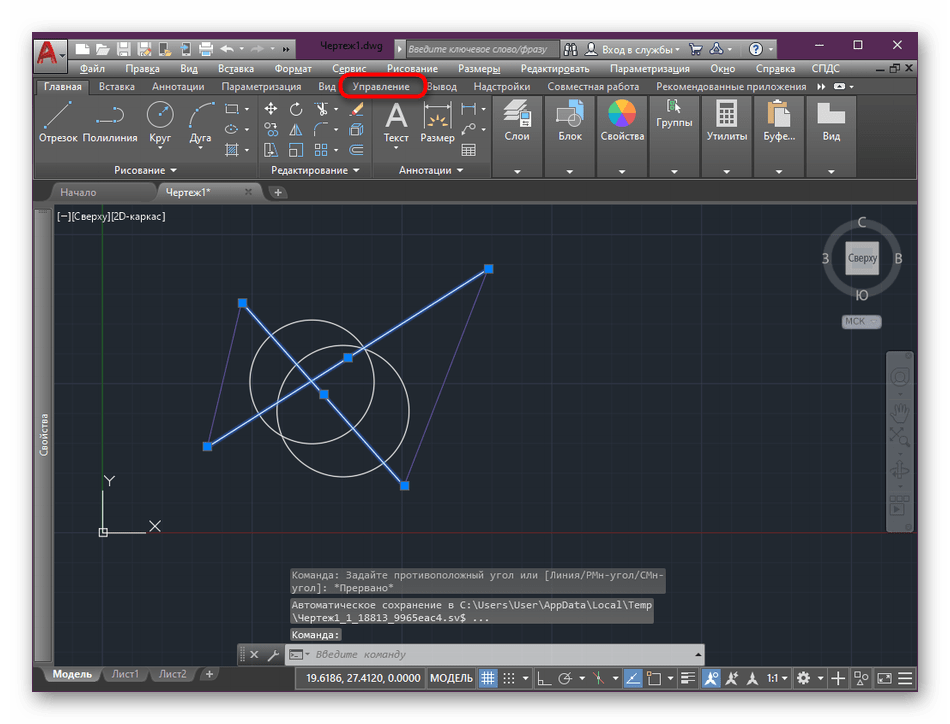The height and width of the screenshot is (724, 950).
Task: Expand the Аннотации panel
Action: (x=431, y=170)
